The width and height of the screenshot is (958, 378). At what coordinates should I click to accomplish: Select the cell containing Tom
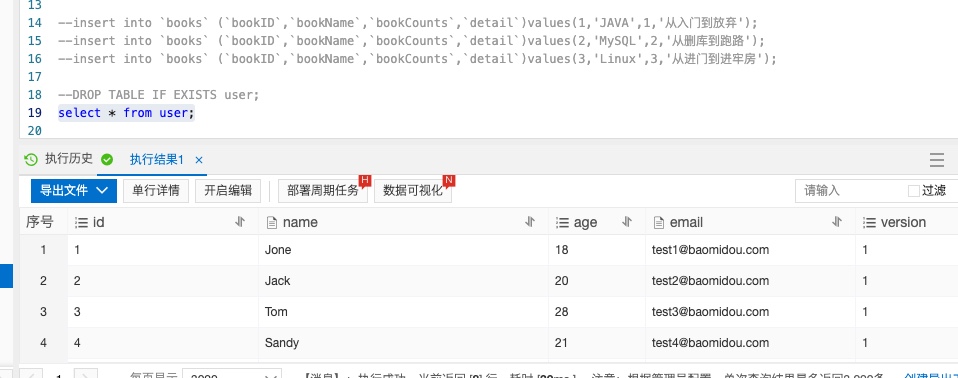403,312
